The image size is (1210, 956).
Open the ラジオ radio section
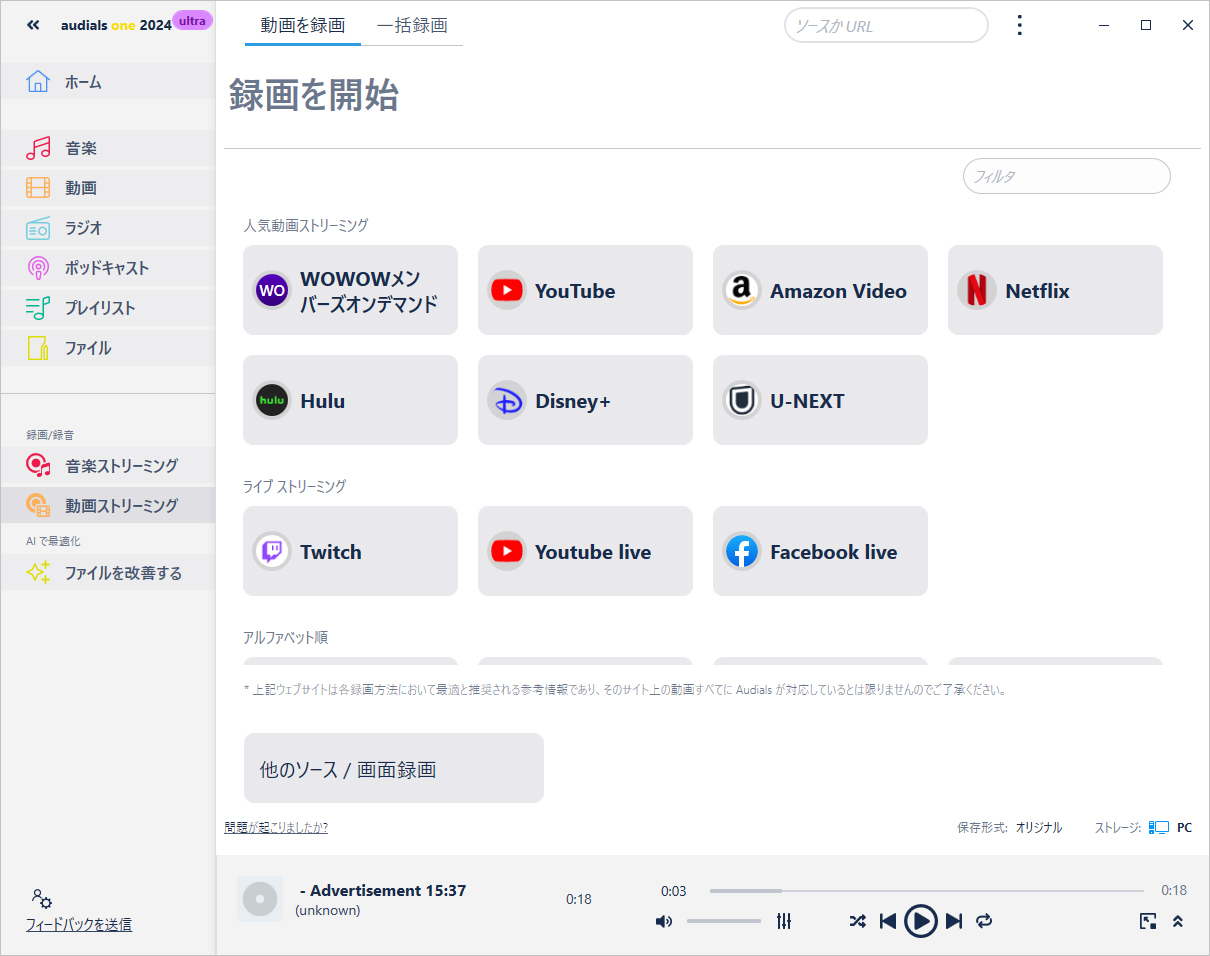coord(107,228)
